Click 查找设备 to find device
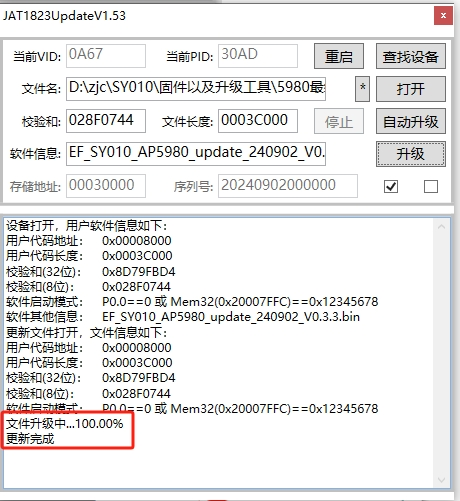 411,56
